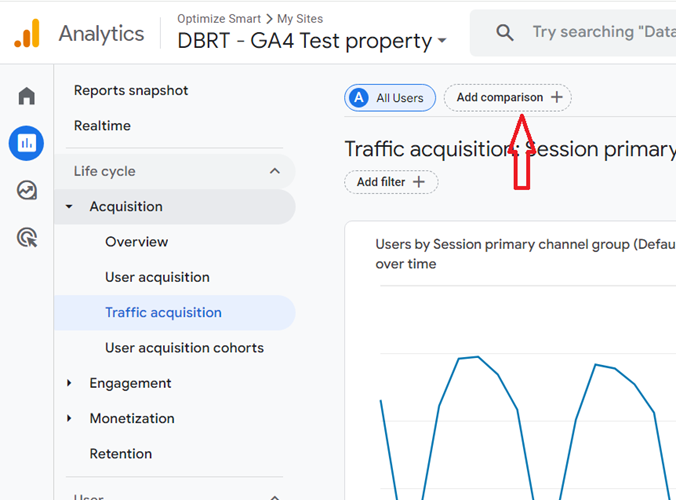Image resolution: width=676 pixels, height=500 pixels.
Task: Open the Retention report
Action: coord(121,454)
